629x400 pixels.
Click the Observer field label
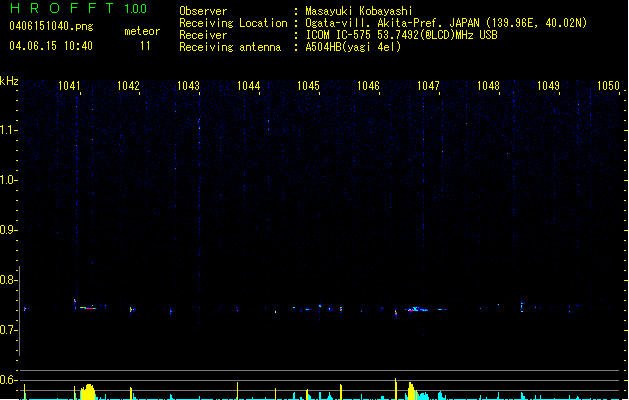coord(203,11)
